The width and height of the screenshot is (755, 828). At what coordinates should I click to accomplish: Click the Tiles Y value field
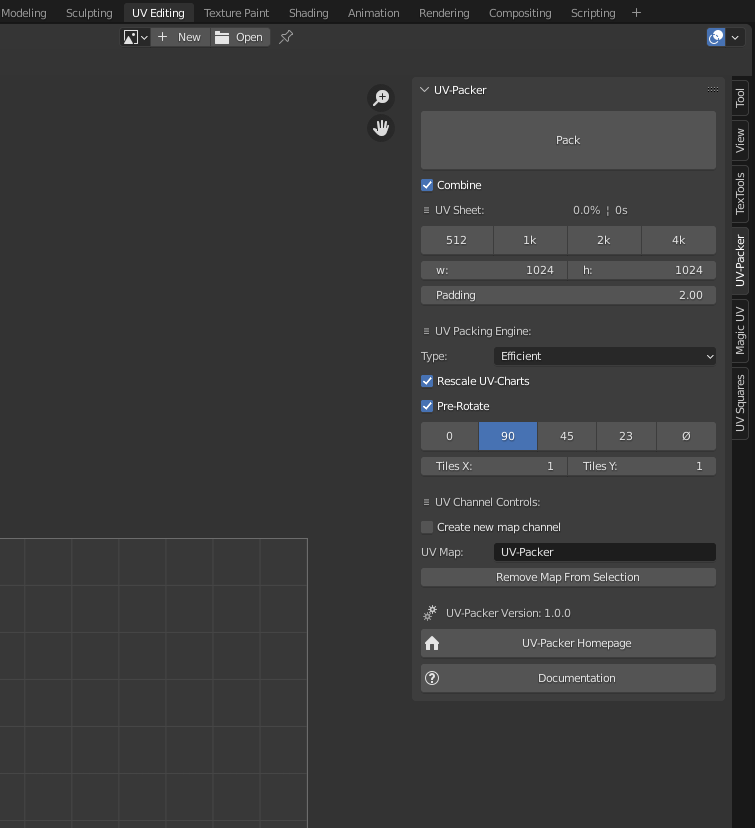click(642, 466)
